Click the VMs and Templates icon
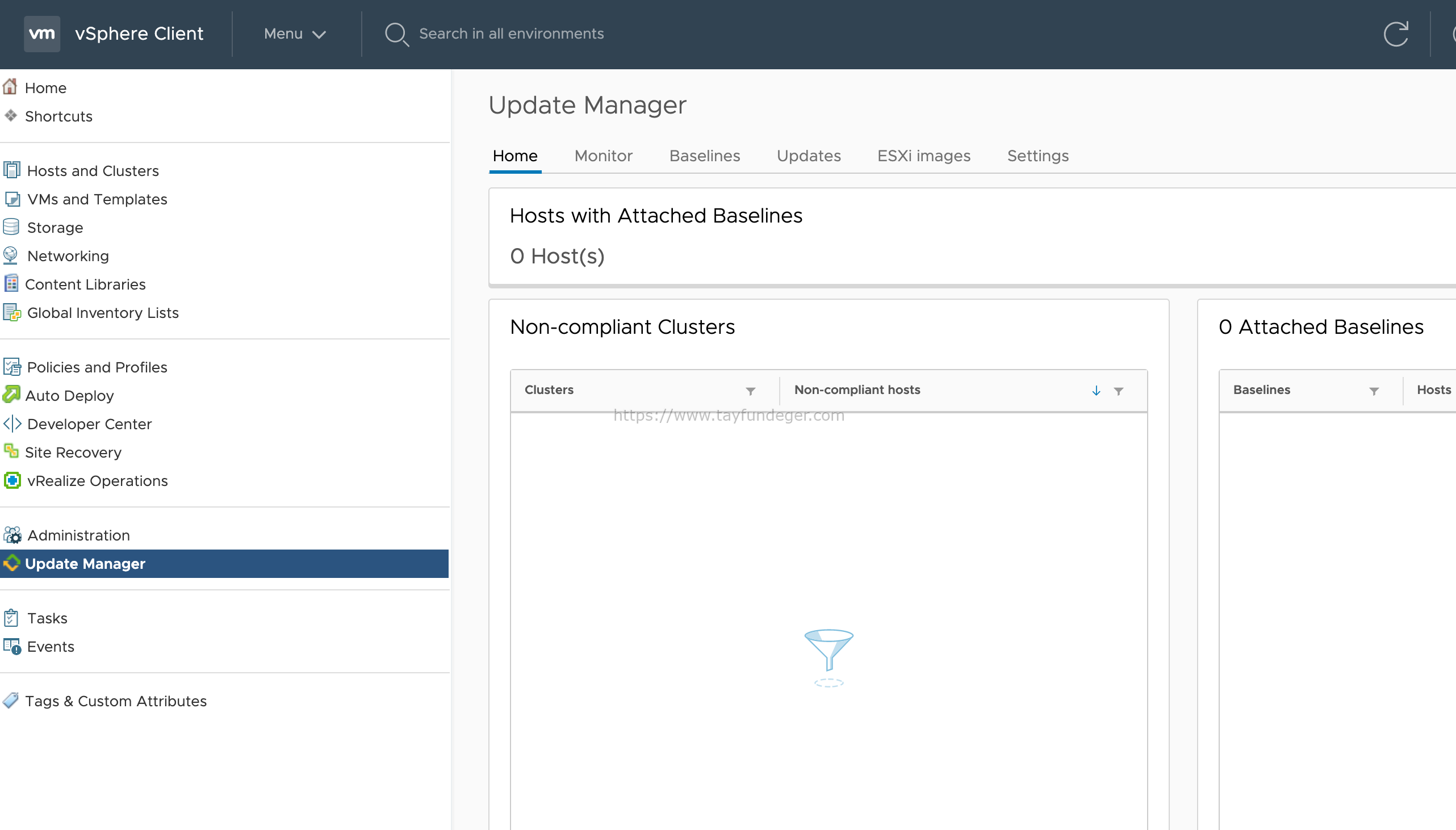This screenshot has height=830, width=1456. pyautogui.click(x=11, y=198)
